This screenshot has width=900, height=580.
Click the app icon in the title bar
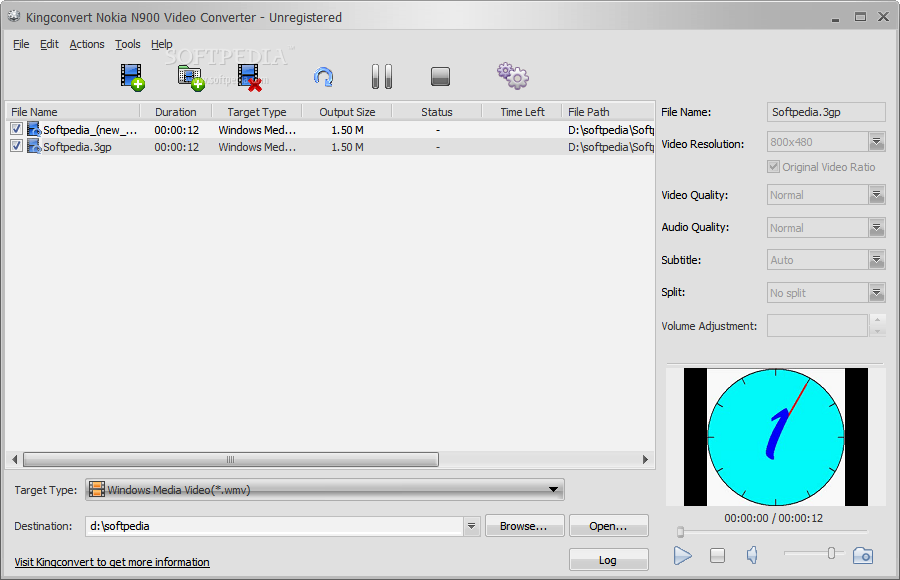tap(14, 17)
